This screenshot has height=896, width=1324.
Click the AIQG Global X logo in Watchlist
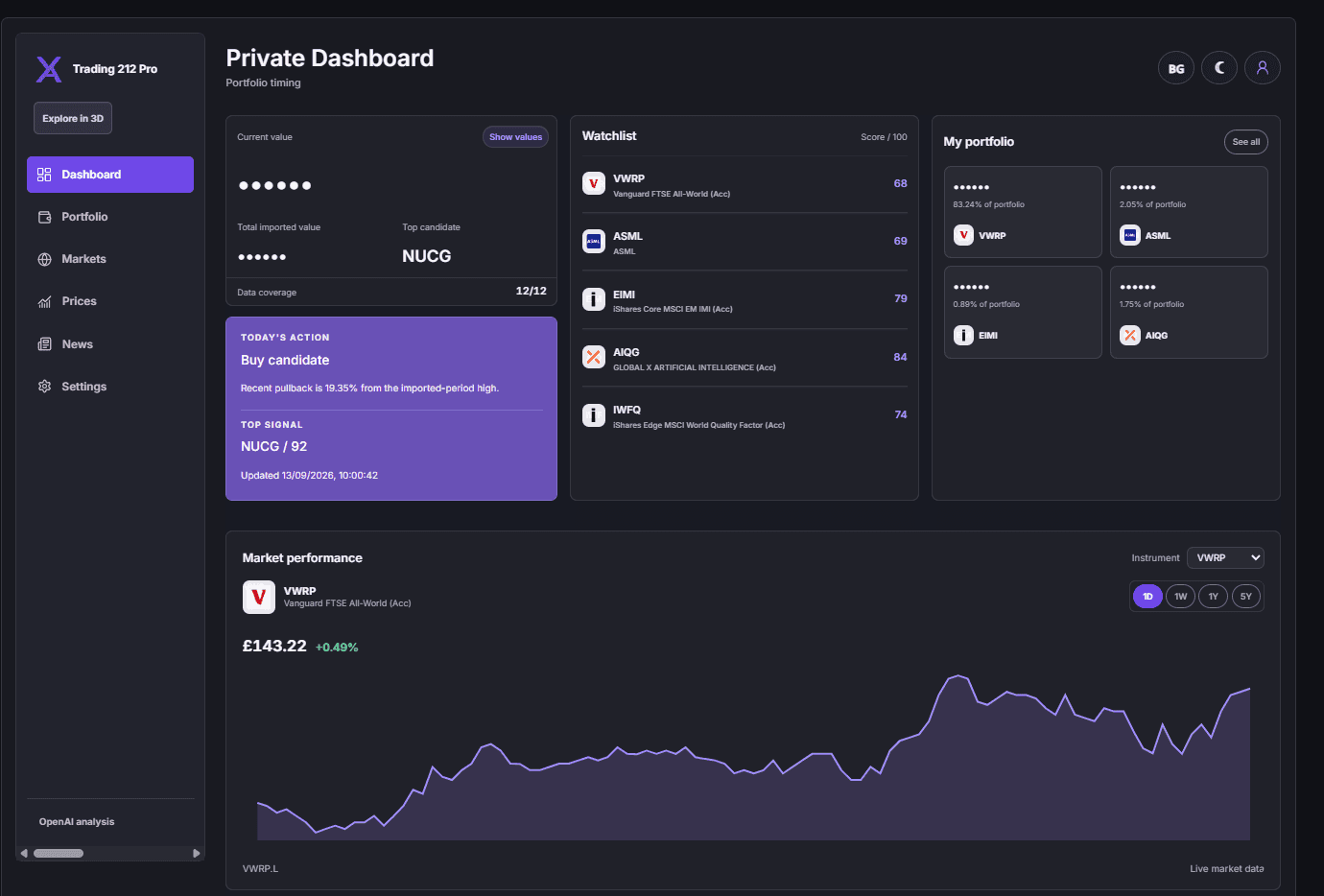594,357
